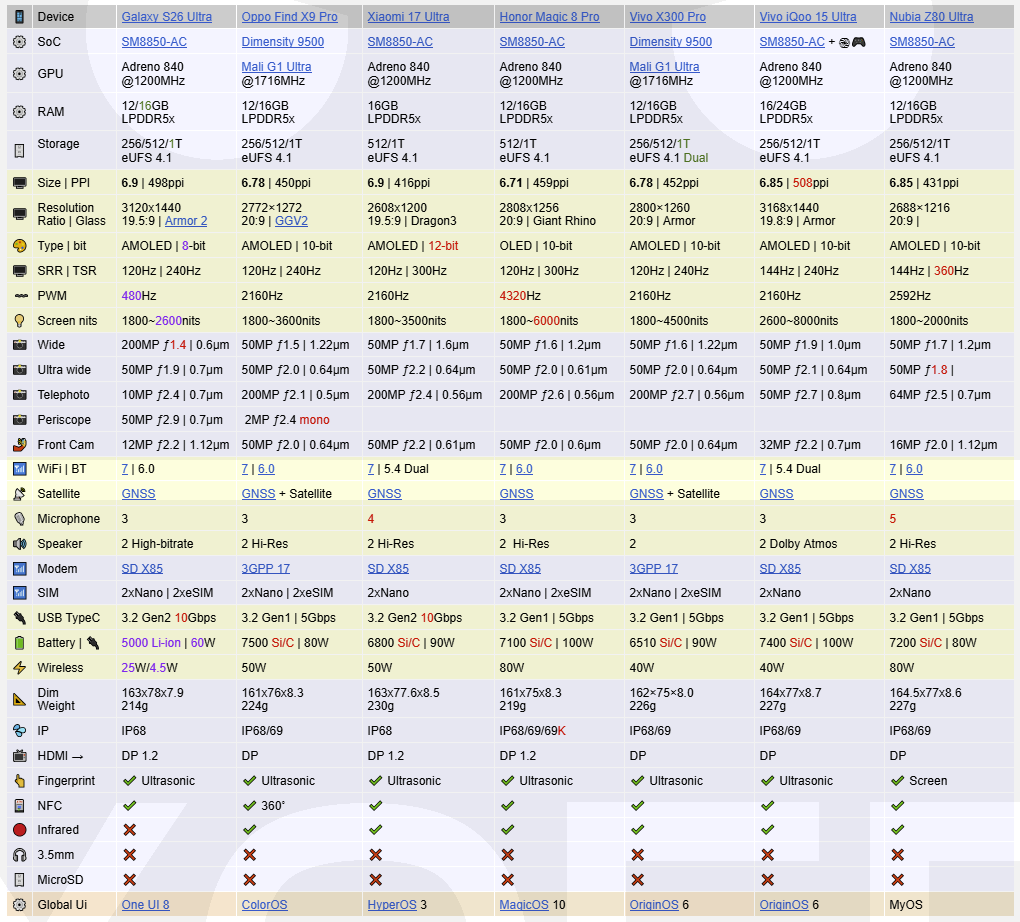Click the green check Infrared mark for Oppo
Viewport: 1020px width, 922px height.
click(249, 830)
